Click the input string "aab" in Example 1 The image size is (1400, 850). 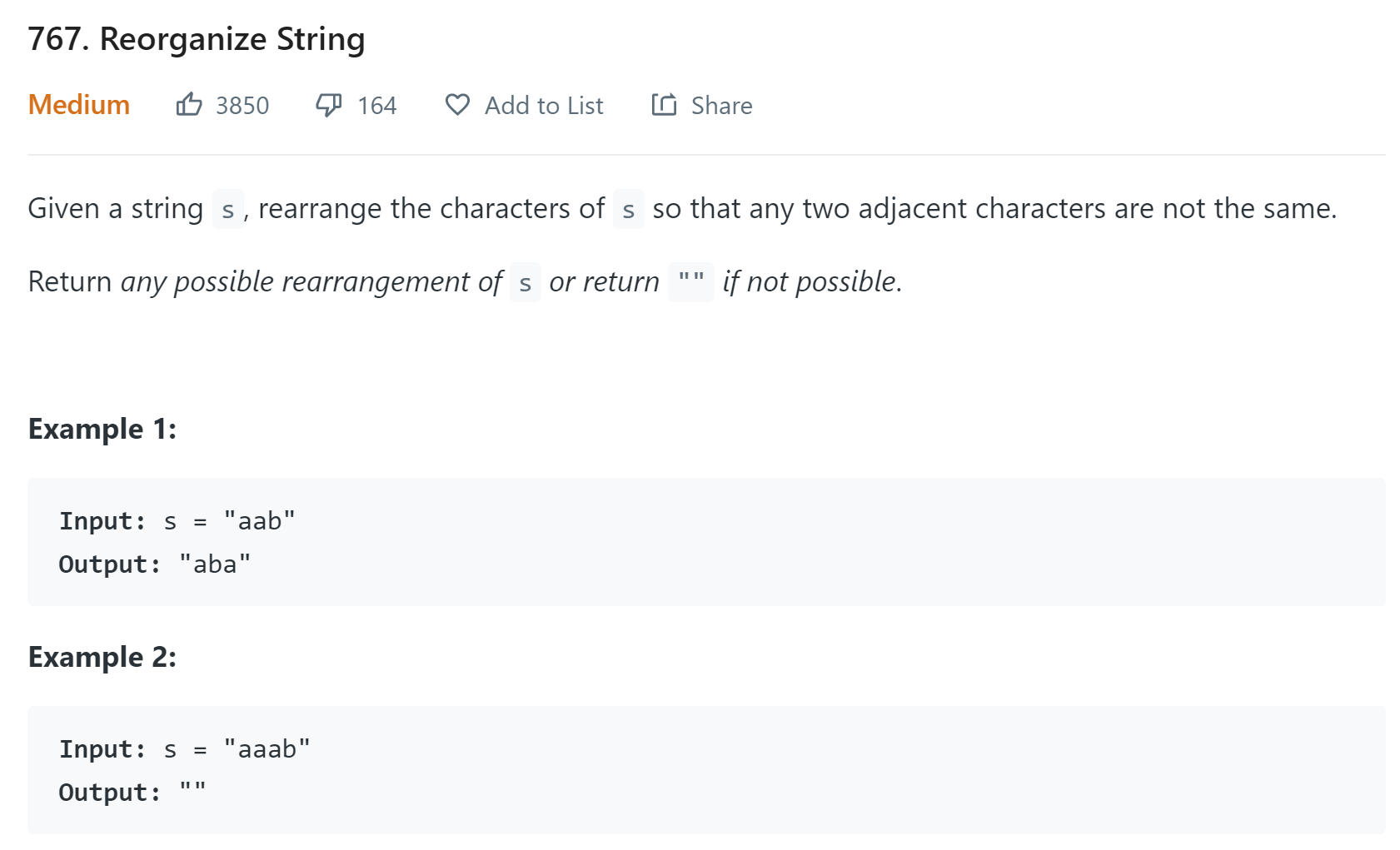tap(259, 521)
